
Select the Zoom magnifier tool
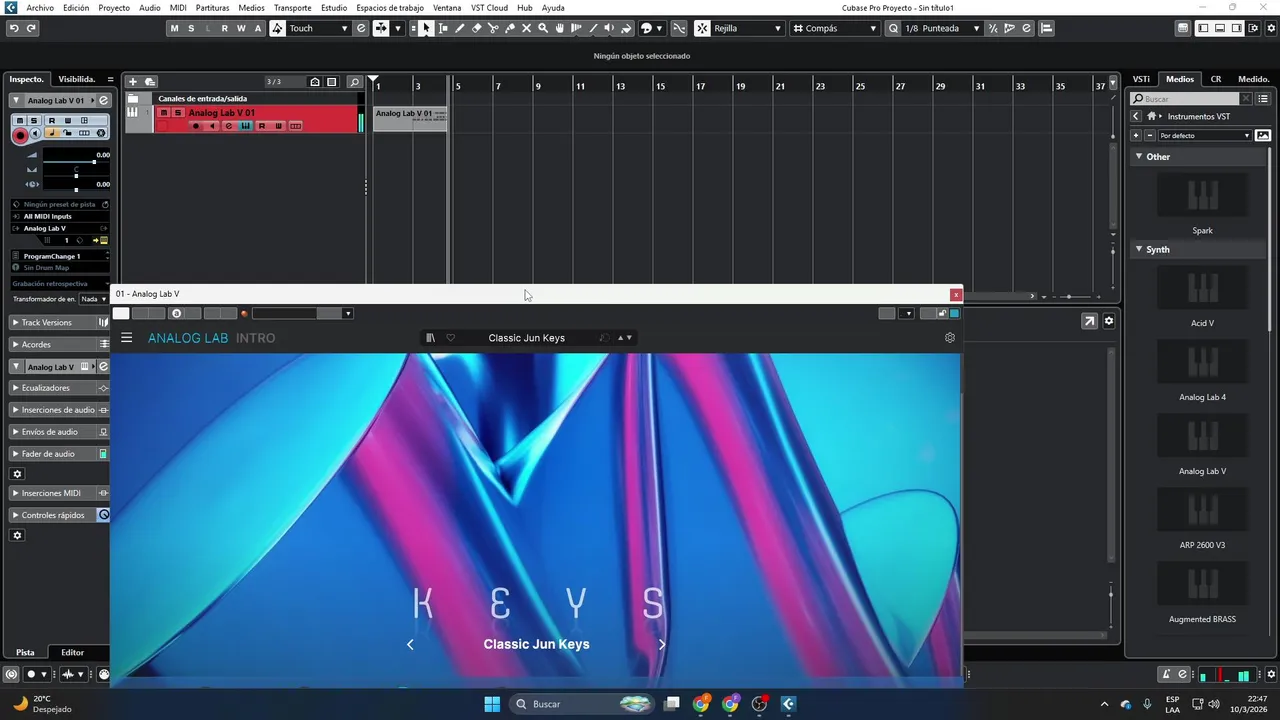point(543,28)
